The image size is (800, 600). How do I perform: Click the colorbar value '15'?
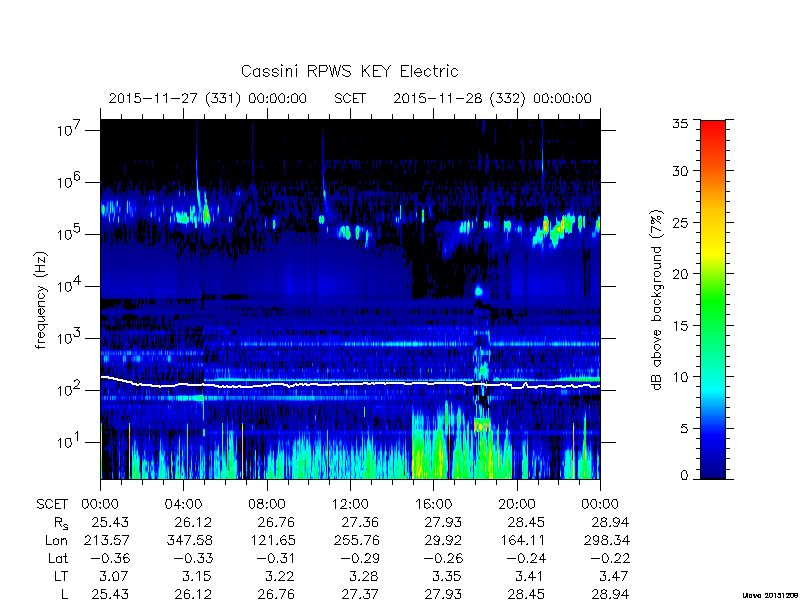pos(680,326)
